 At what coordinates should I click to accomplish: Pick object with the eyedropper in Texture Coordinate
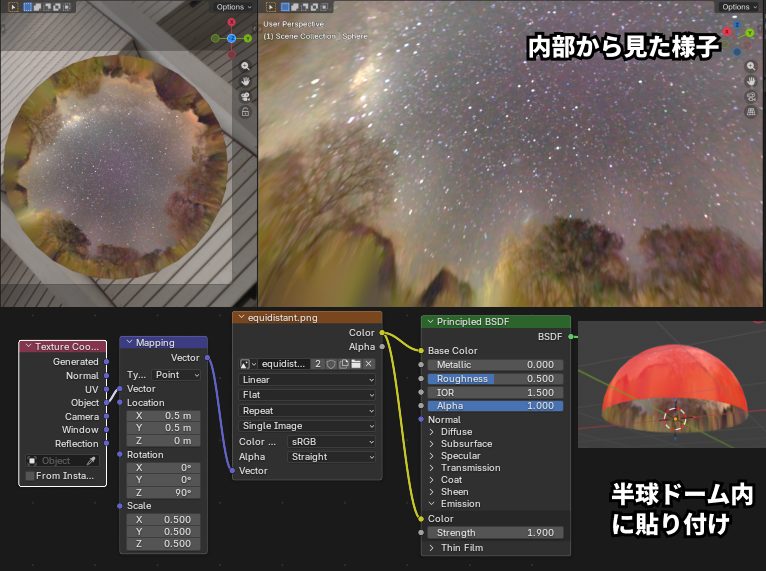click(x=91, y=461)
